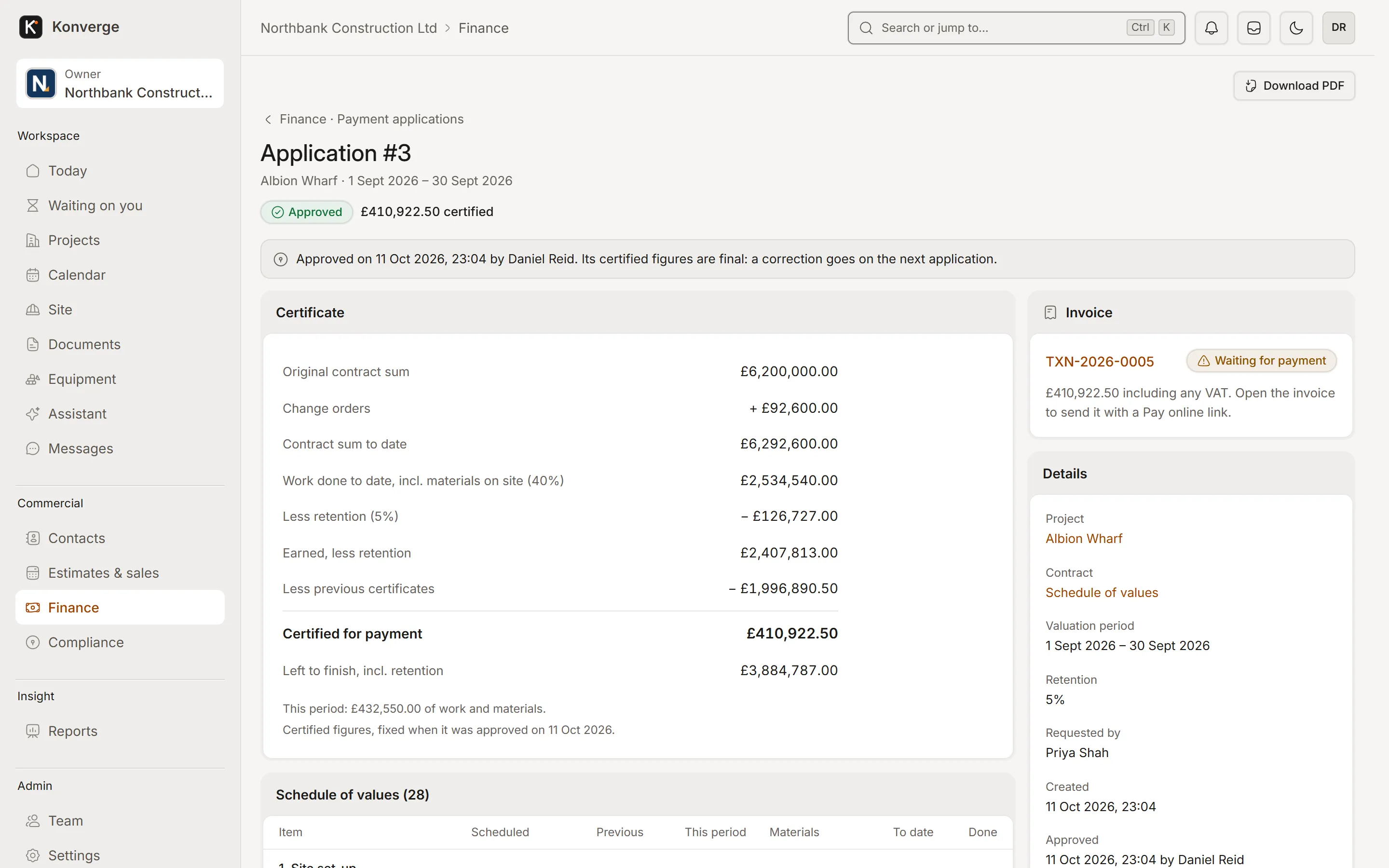1389x868 pixels.
Task: Open Projects in sidebar
Action: (x=120, y=240)
